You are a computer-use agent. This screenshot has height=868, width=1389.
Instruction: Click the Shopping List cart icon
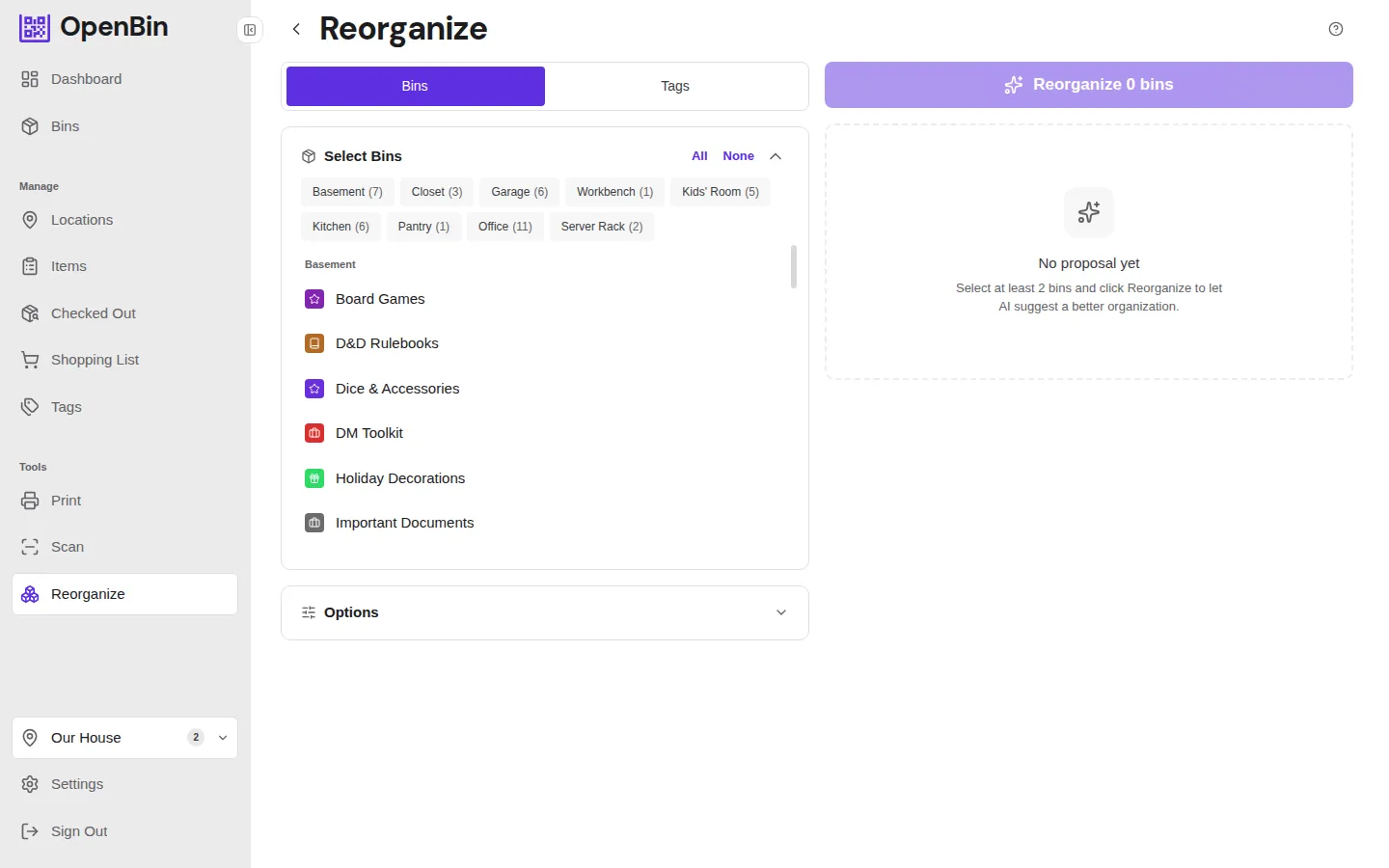(30, 360)
